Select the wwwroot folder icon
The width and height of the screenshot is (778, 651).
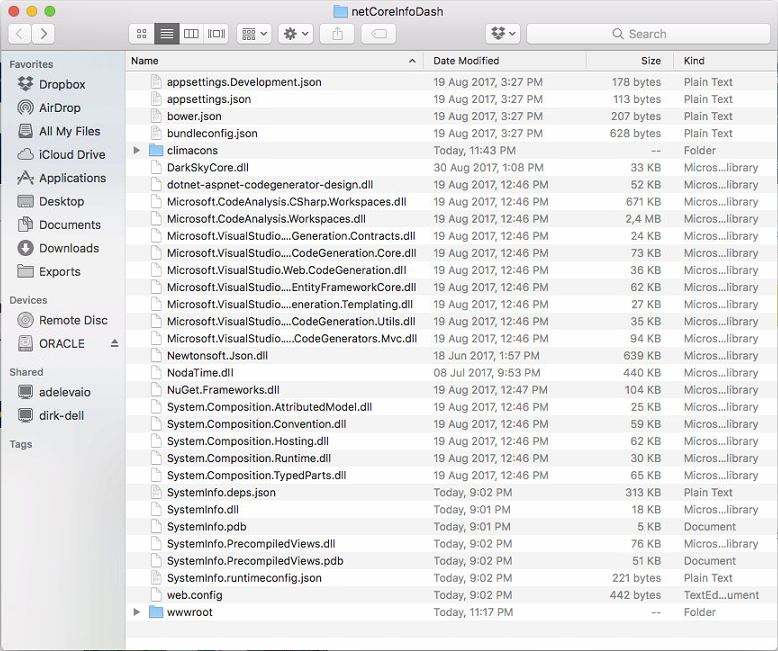click(x=156, y=612)
